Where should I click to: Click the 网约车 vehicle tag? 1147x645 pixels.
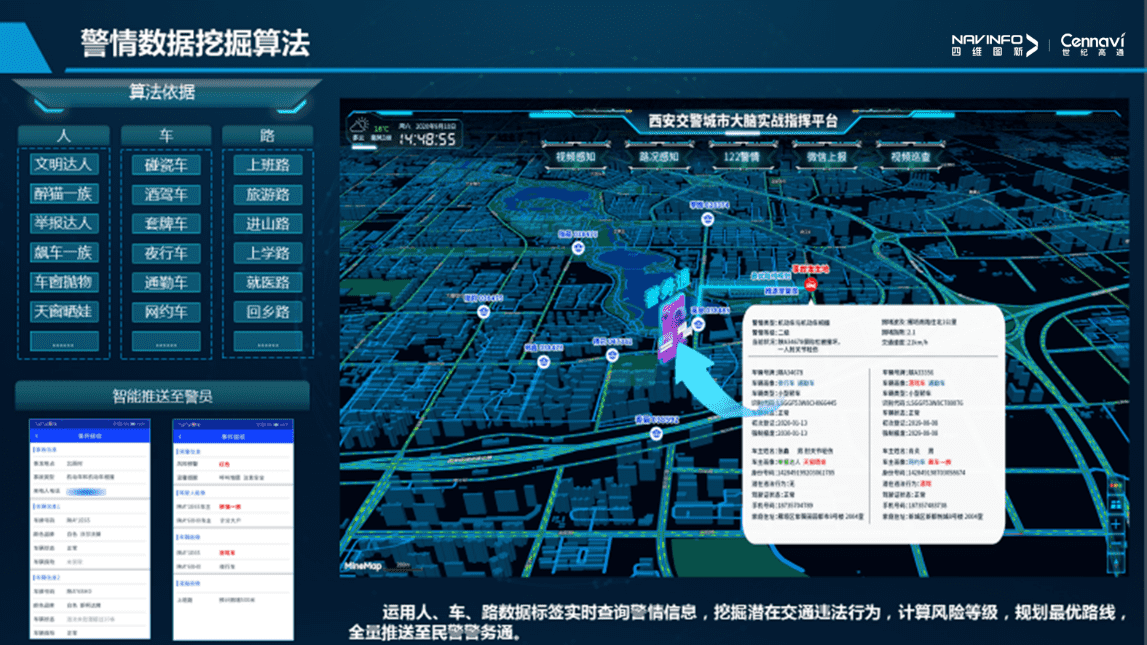point(166,312)
